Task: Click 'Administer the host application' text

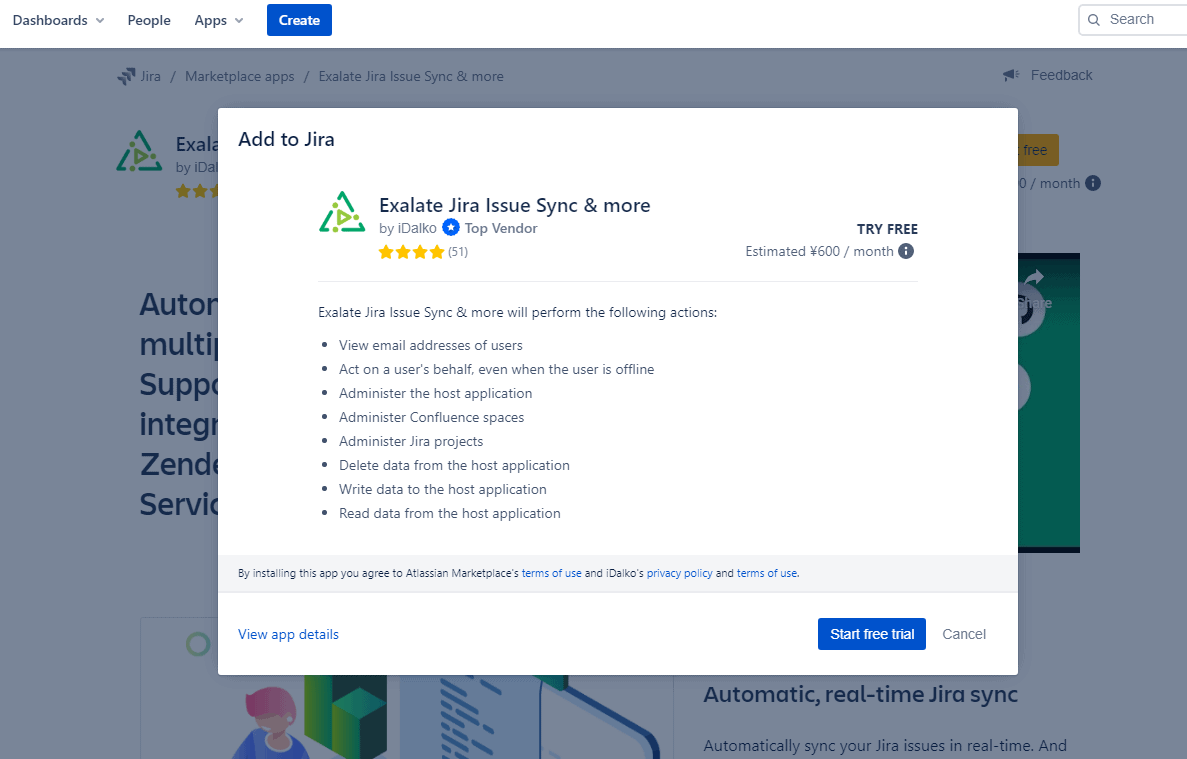Action: coord(435,393)
